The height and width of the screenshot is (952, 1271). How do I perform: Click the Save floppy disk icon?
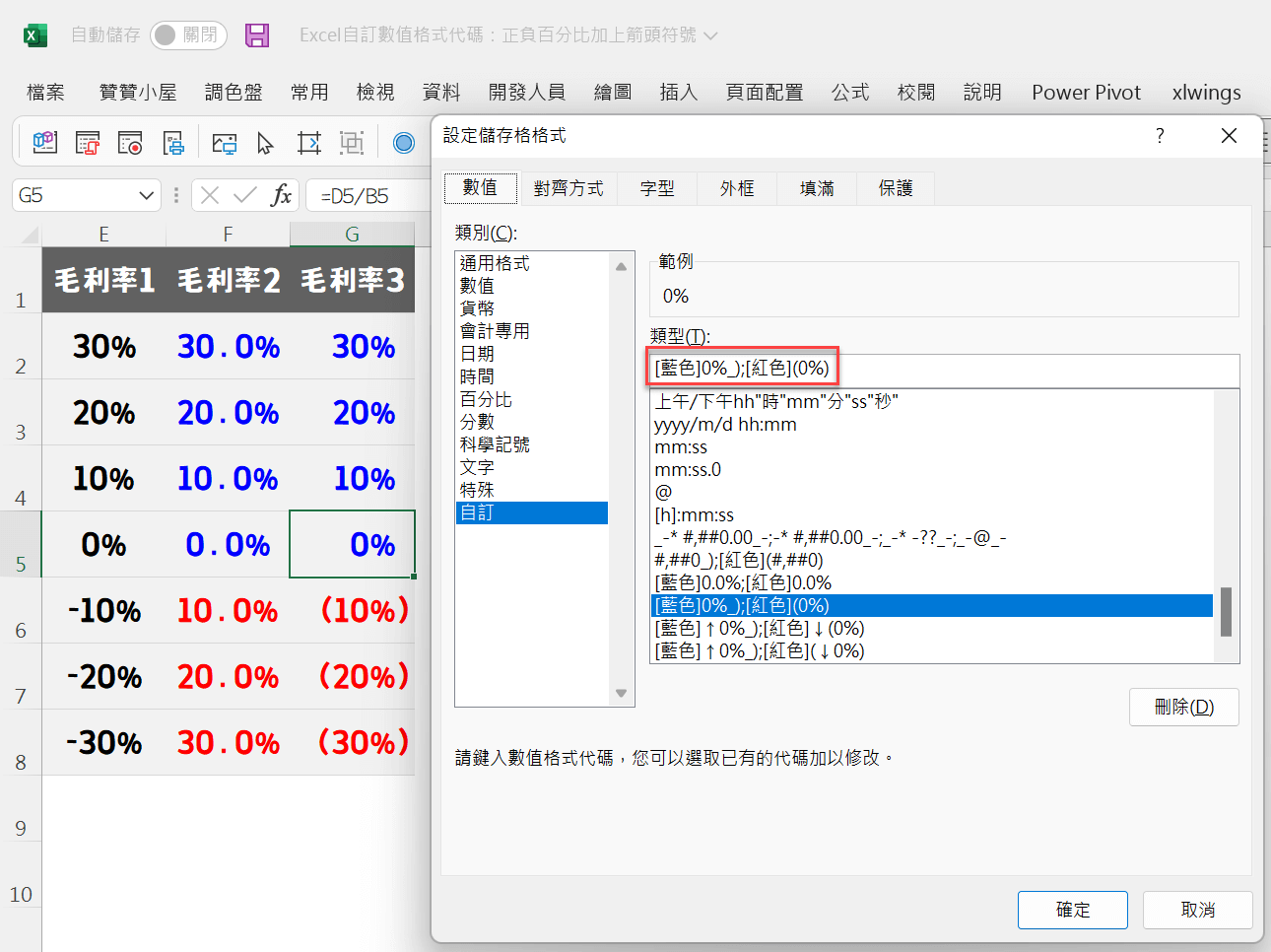coord(257,35)
